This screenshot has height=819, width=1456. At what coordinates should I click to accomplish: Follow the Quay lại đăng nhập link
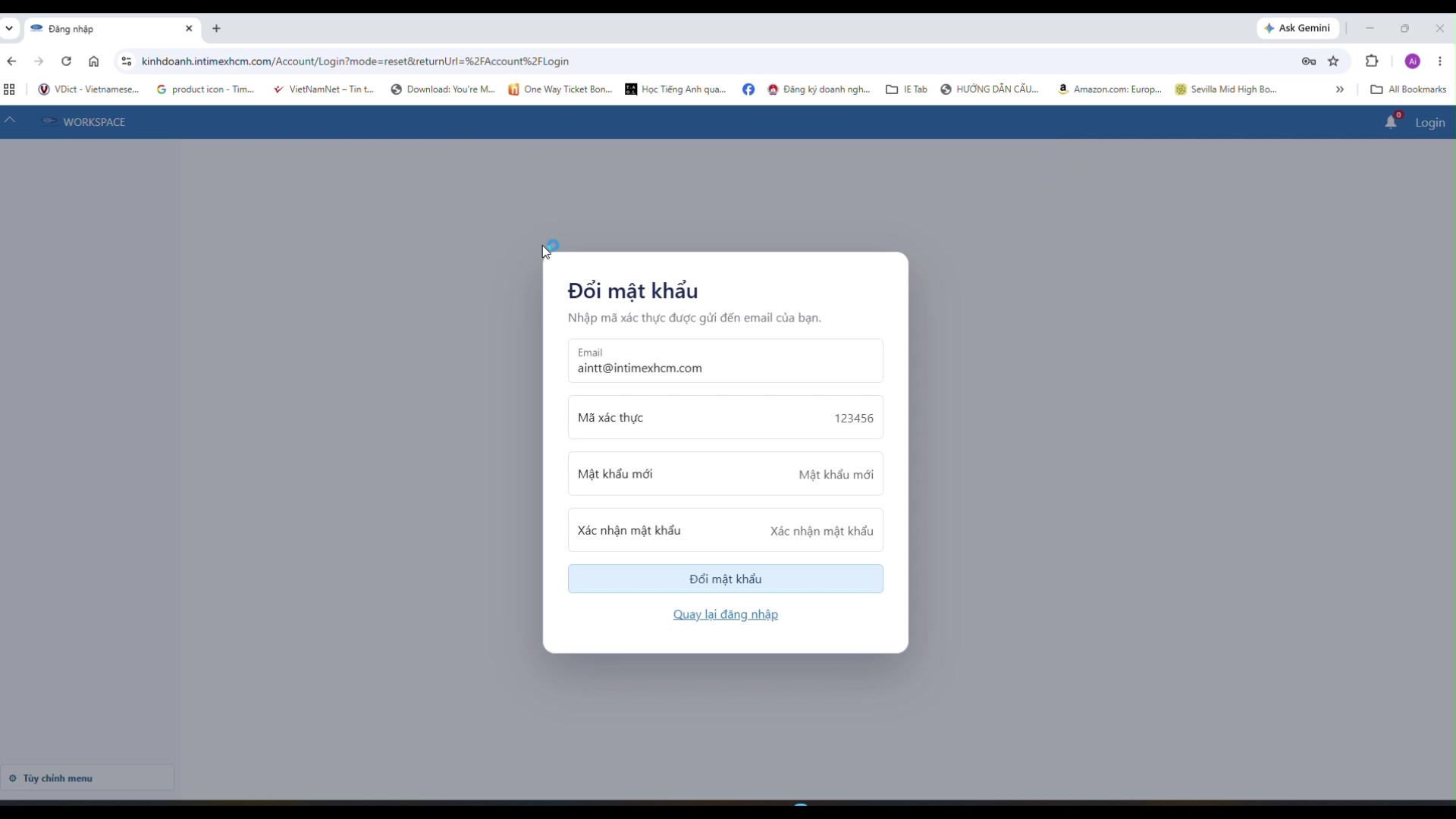click(726, 614)
